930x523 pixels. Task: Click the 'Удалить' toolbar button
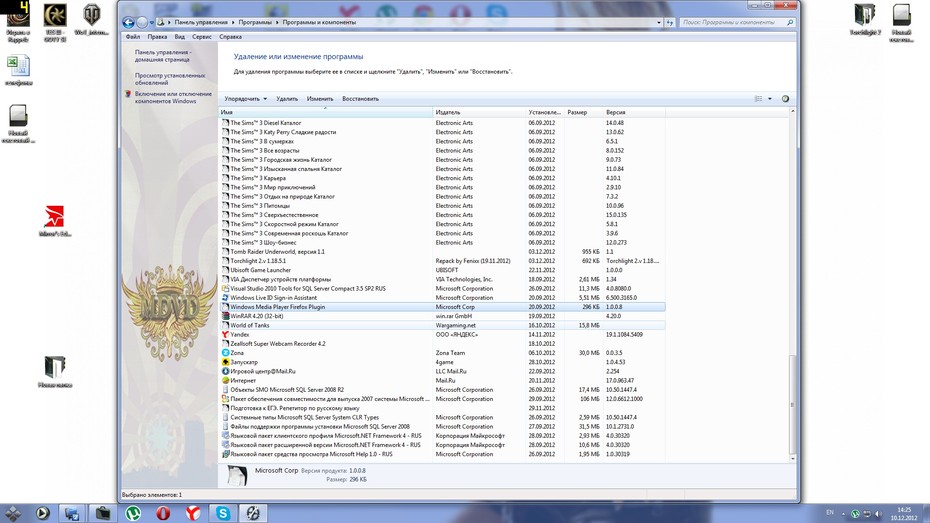click(287, 99)
